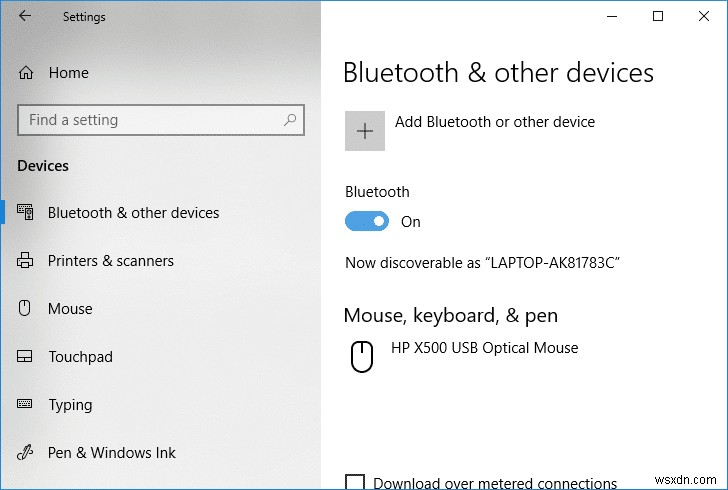Screen dimensions: 728x490
Task: Click the Touchpad sidebar icon
Action: coord(26,357)
